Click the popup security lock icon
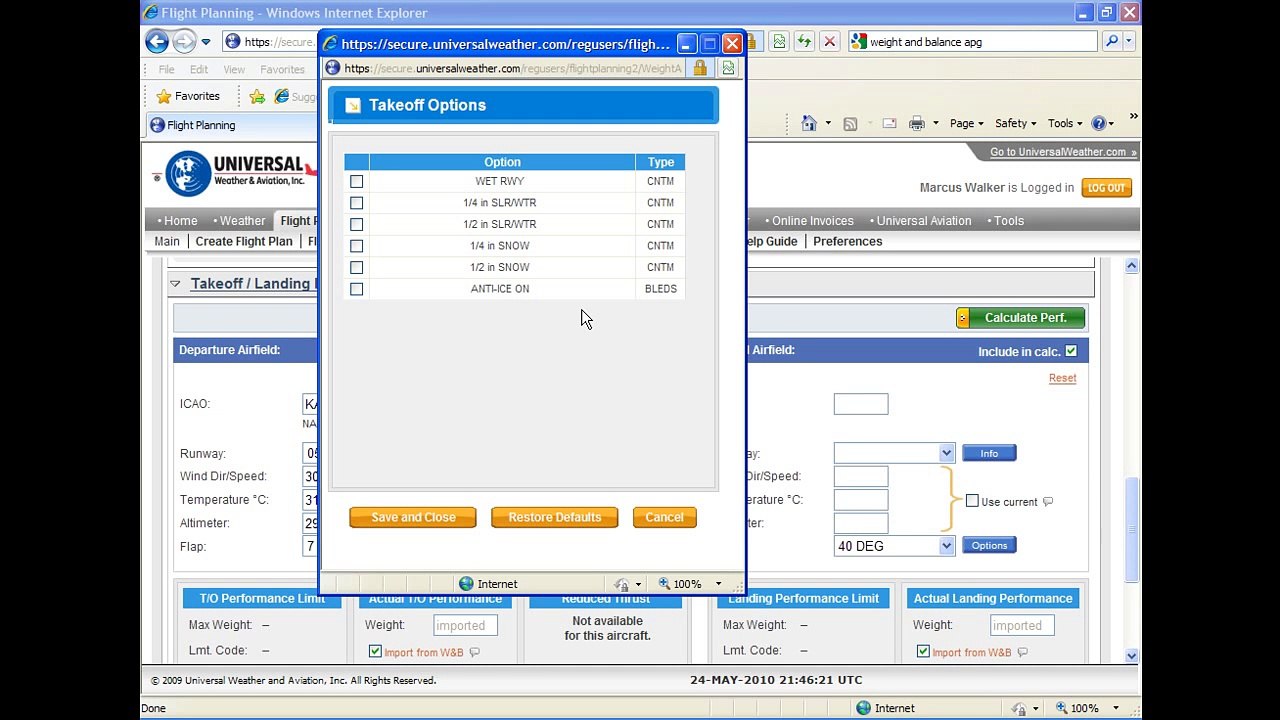This screenshot has width=1280, height=720. (x=700, y=68)
